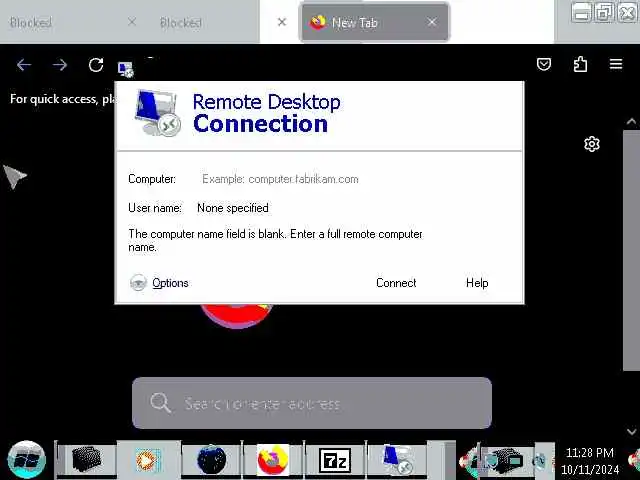Open new tab page settings gear
Viewport: 640px width, 480px height.
pyautogui.click(x=592, y=144)
